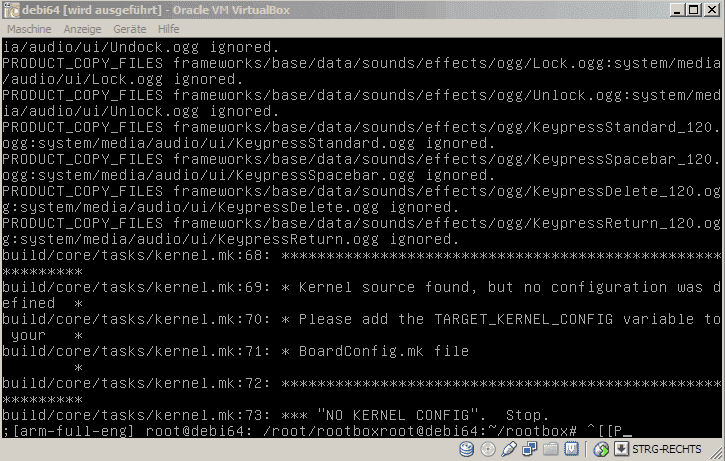This screenshot has width=725, height=461.
Task: Open the Geräte menu
Action: point(129,29)
